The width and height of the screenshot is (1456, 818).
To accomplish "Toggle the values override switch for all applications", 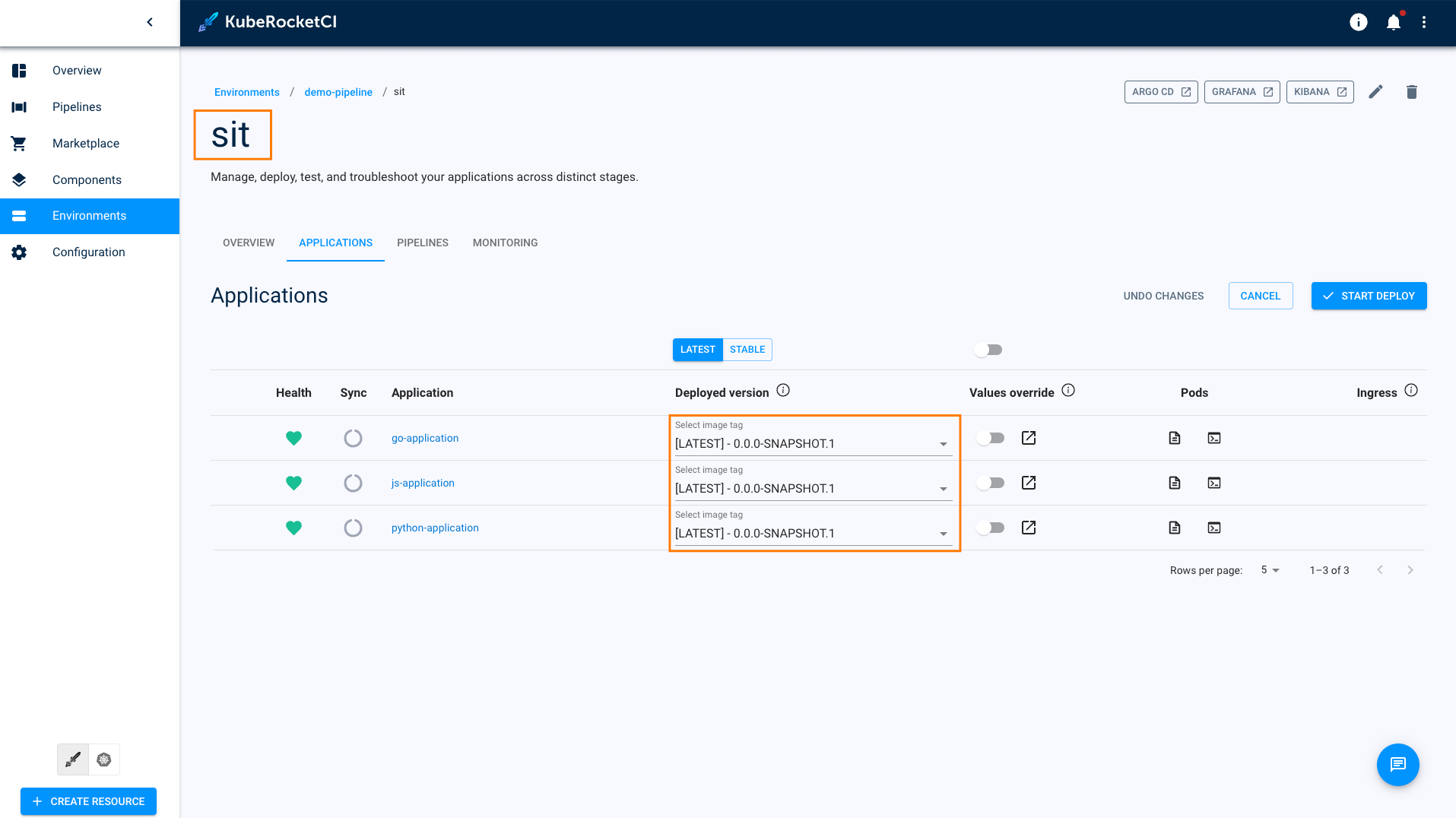I will (988, 350).
